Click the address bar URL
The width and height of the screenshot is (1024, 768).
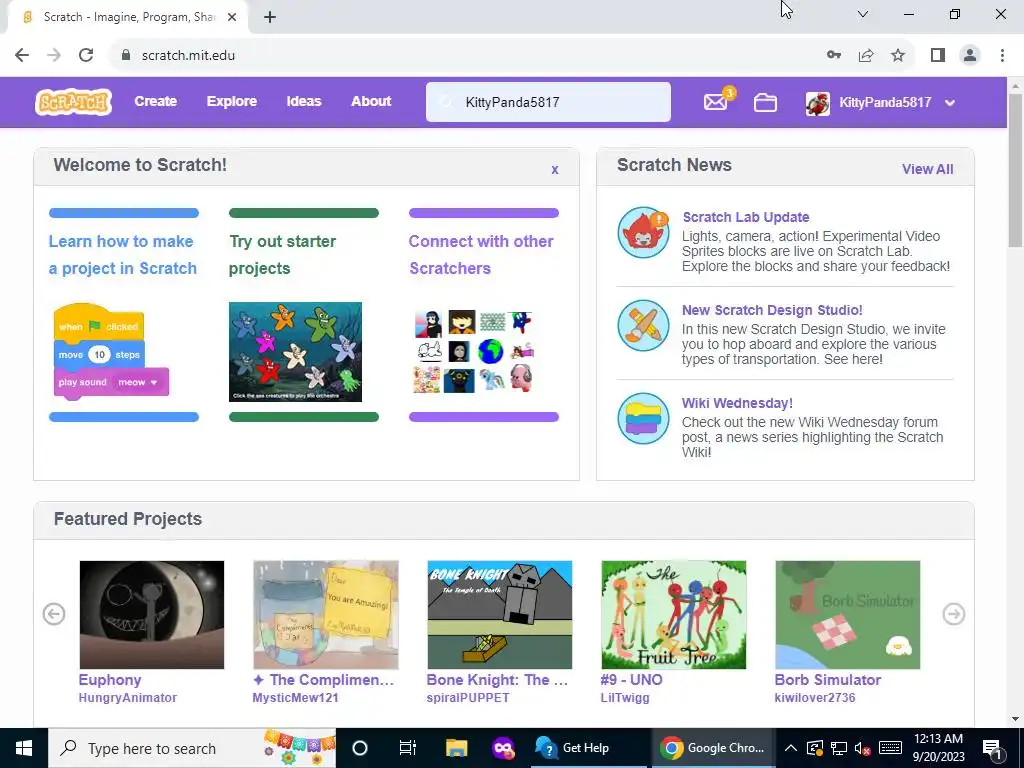point(188,56)
